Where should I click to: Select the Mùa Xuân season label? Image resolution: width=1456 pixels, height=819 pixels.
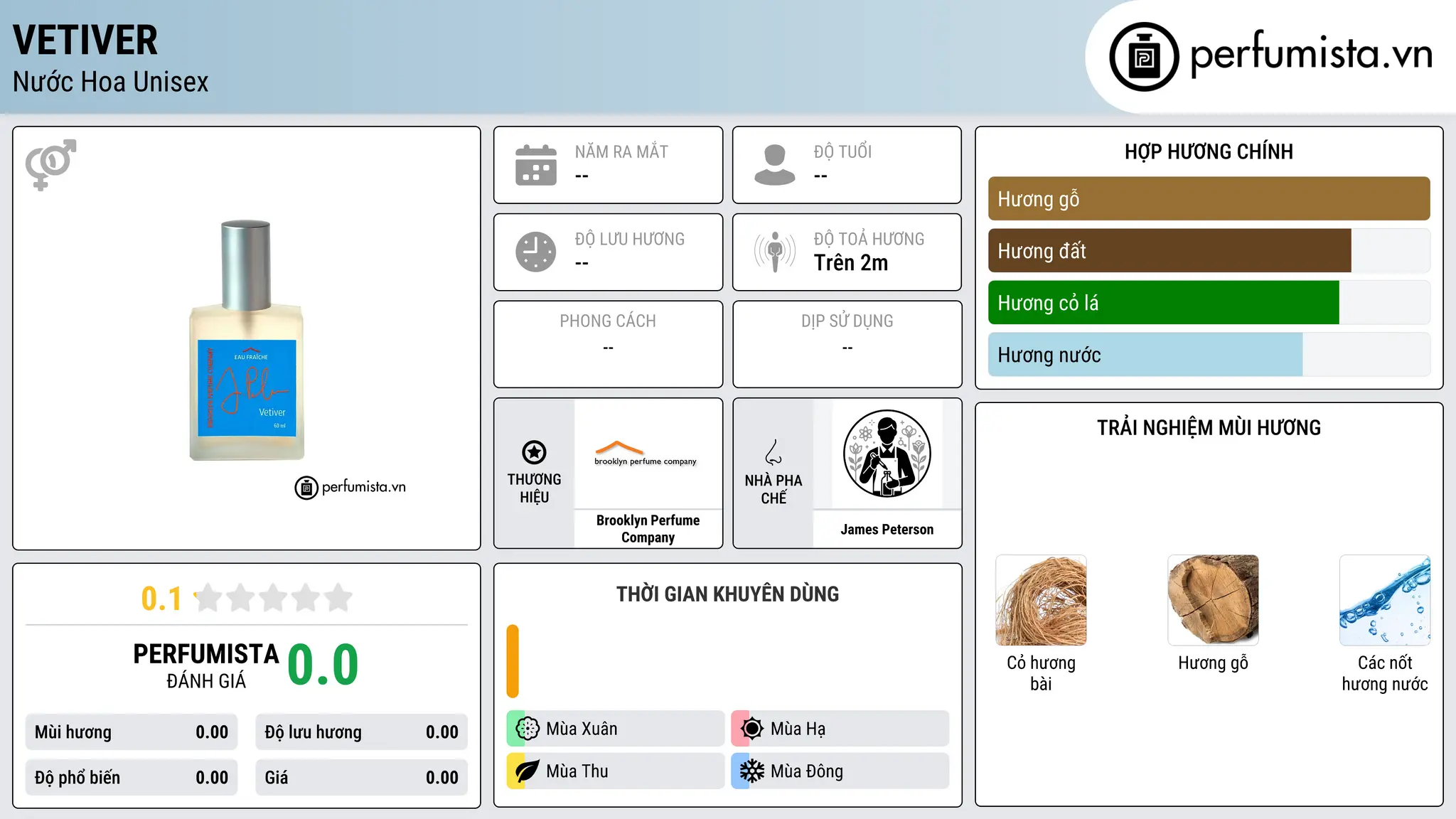(x=582, y=729)
